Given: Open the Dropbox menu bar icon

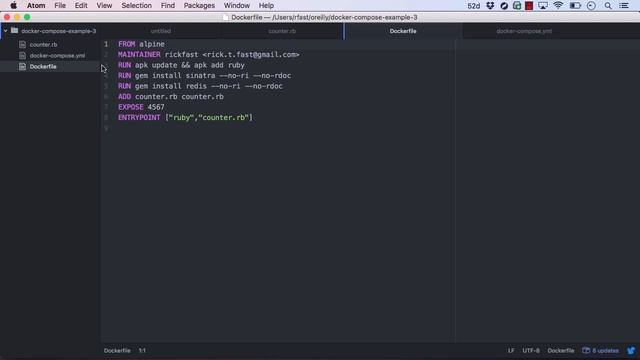Looking at the screenshot, I should pyautogui.click(x=490, y=6).
